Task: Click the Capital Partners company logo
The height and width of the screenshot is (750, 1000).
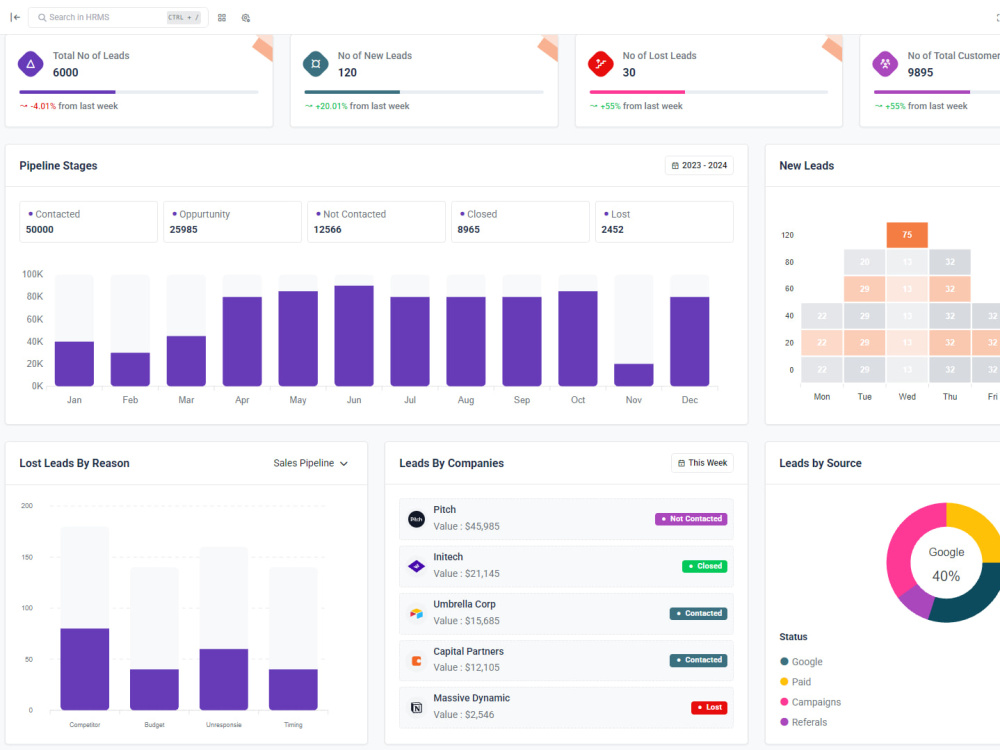Action: click(416, 660)
